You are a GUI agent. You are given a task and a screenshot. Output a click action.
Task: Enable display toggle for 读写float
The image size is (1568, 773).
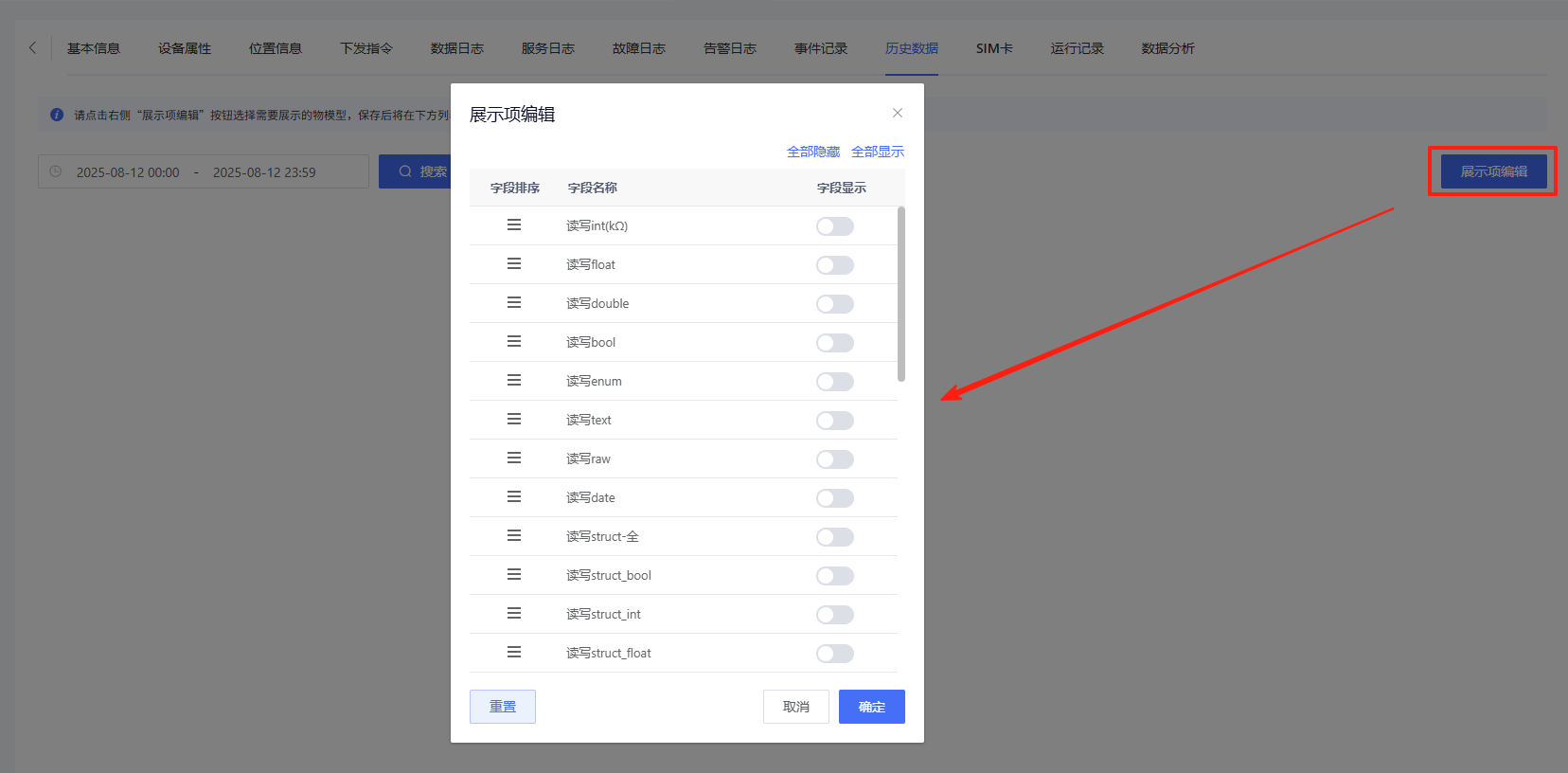(x=834, y=265)
